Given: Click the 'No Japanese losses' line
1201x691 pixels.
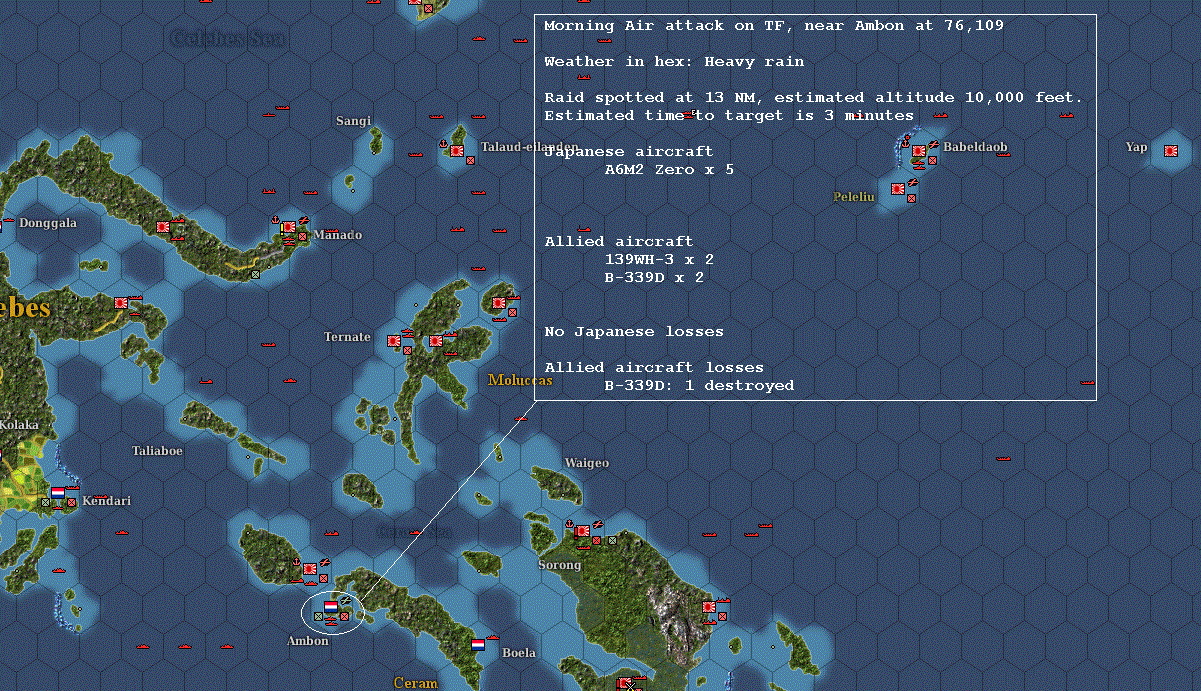Looking at the screenshot, I should tap(634, 331).
